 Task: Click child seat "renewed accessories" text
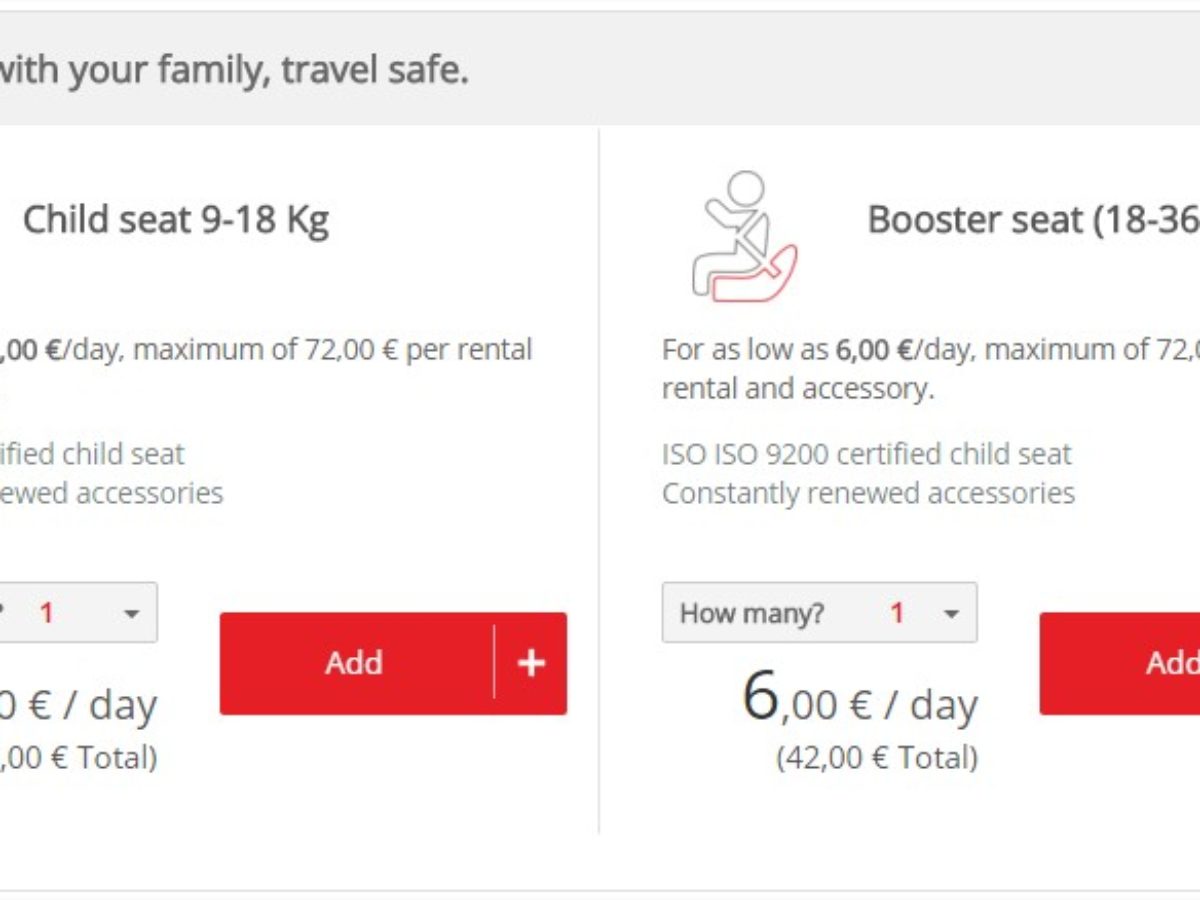tap(112, 493)
